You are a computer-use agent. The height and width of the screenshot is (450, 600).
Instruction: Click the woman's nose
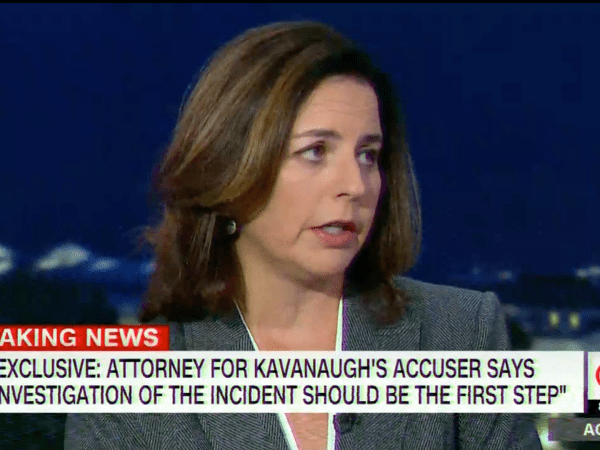(x=351, y=182)
